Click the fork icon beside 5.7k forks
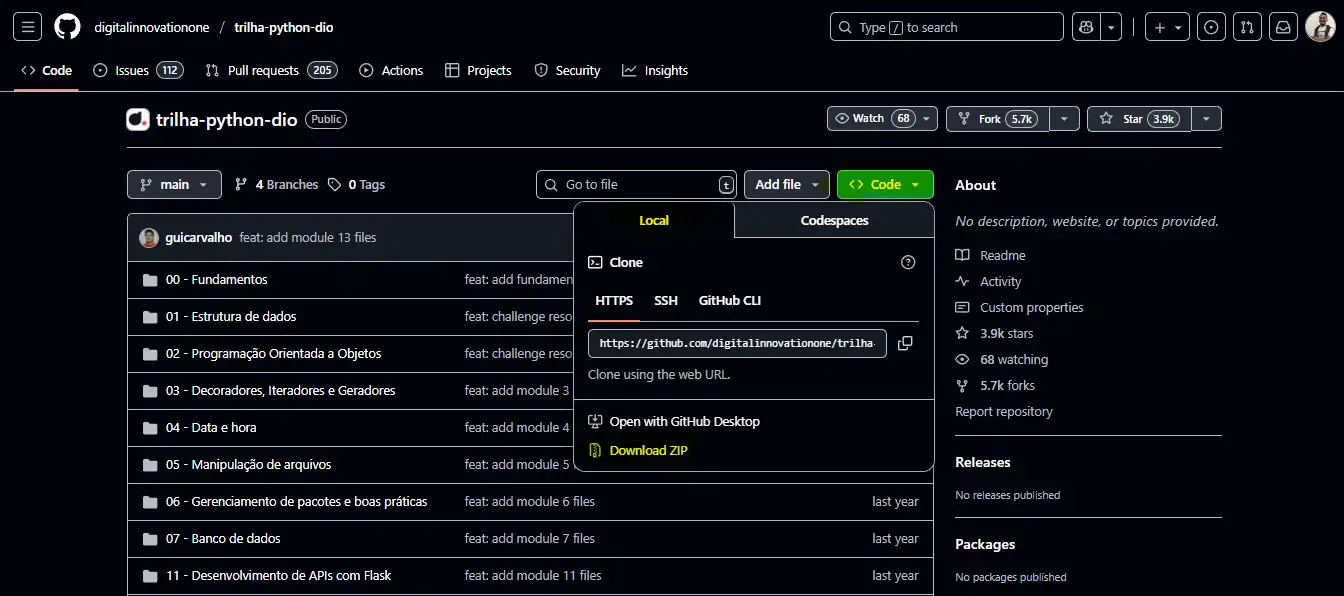 [x=962, y=386]
